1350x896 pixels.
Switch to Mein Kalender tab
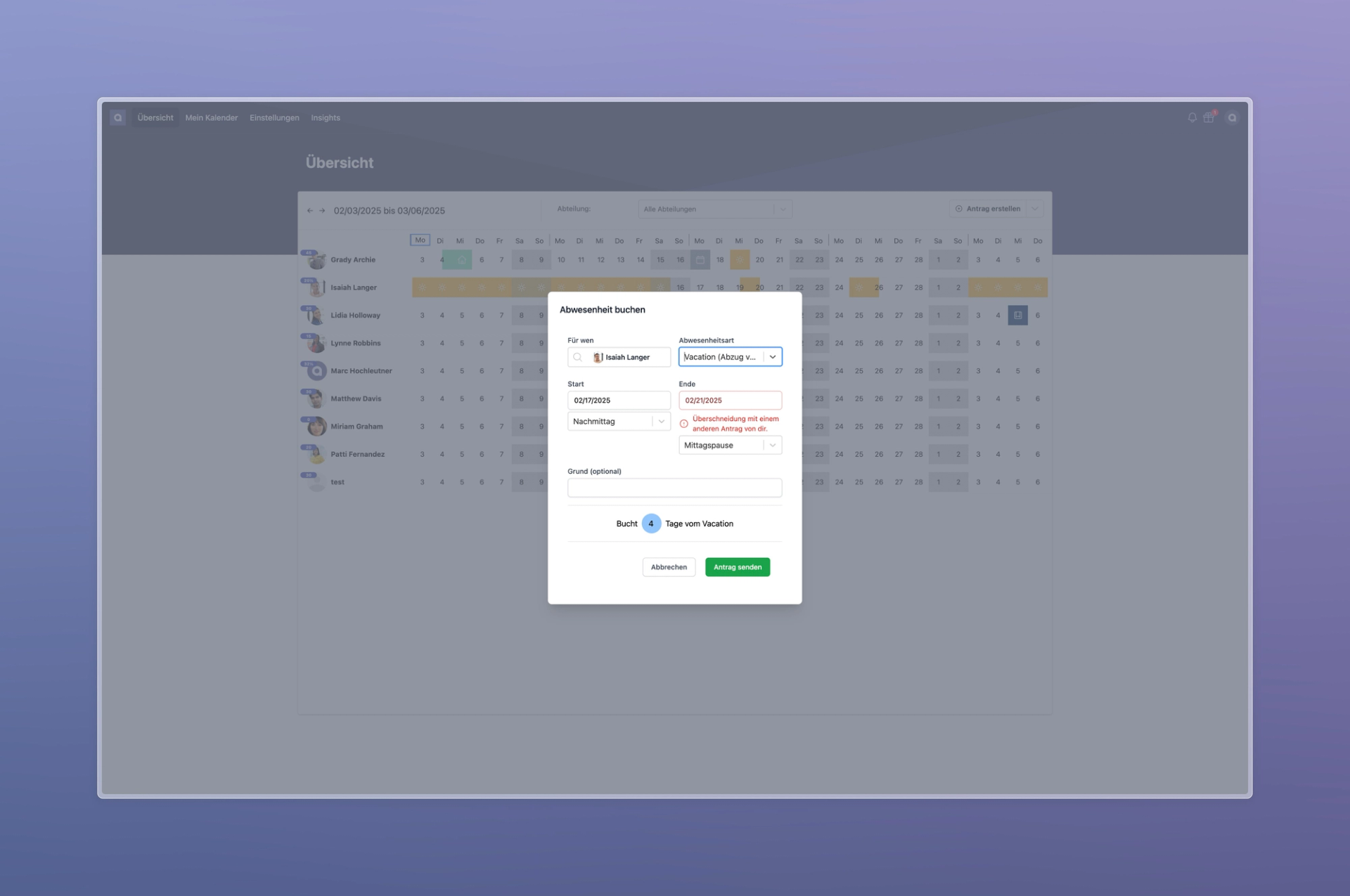tap(211, 118)
